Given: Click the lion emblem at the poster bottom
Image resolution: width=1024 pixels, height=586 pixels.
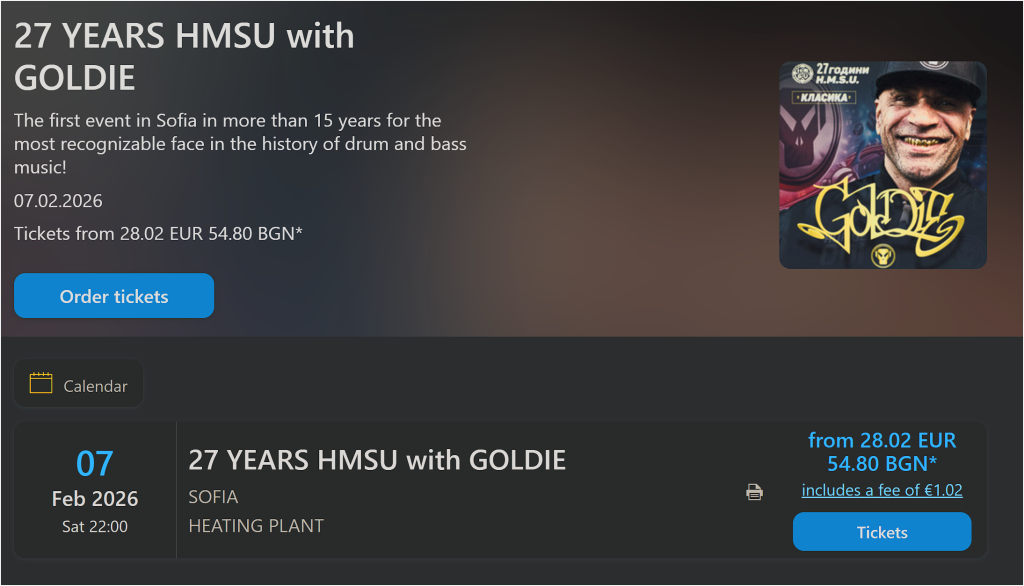Looking at the screenshot, I should point(883,256).
